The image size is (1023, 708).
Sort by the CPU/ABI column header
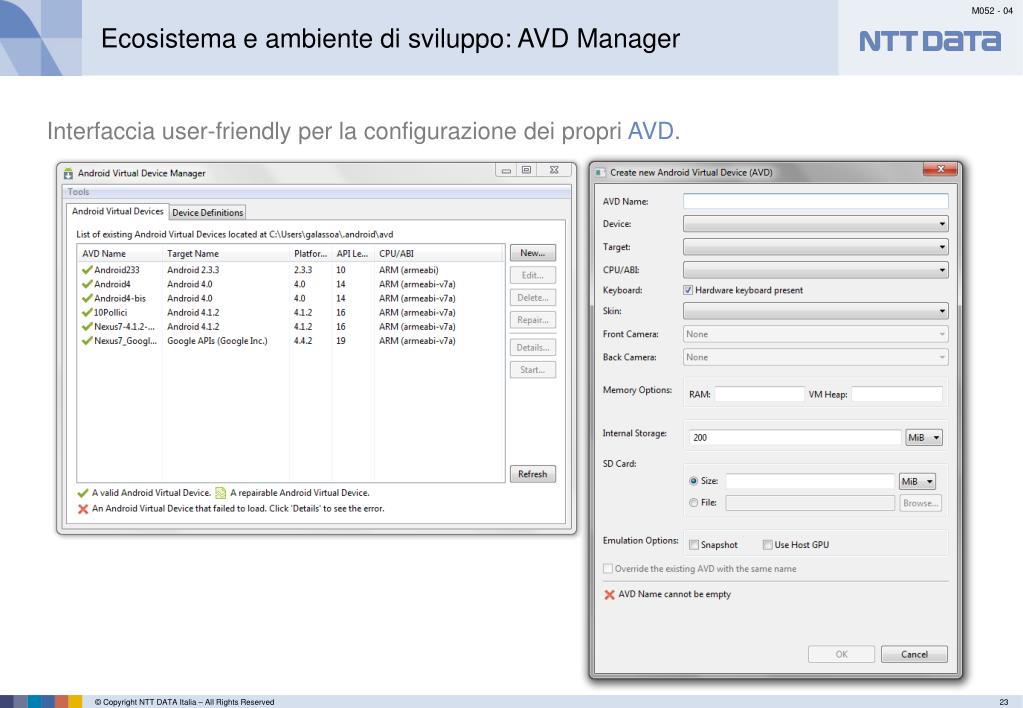[x=439, y=254]
